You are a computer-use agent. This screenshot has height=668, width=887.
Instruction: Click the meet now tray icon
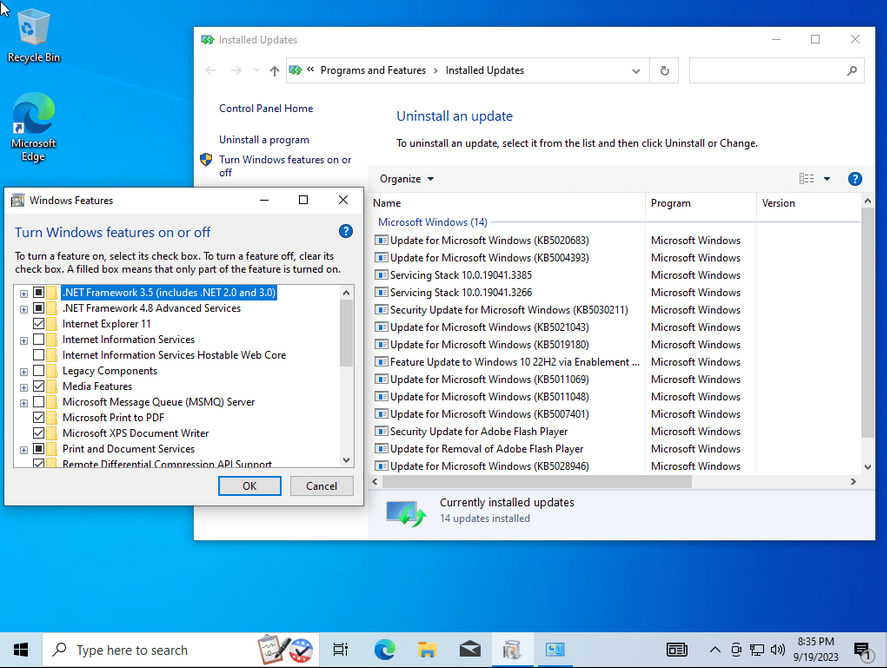[736, 650]
